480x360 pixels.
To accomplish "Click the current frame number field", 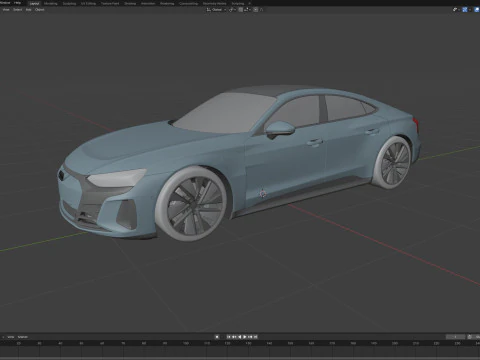I will (x=455, y=337).
